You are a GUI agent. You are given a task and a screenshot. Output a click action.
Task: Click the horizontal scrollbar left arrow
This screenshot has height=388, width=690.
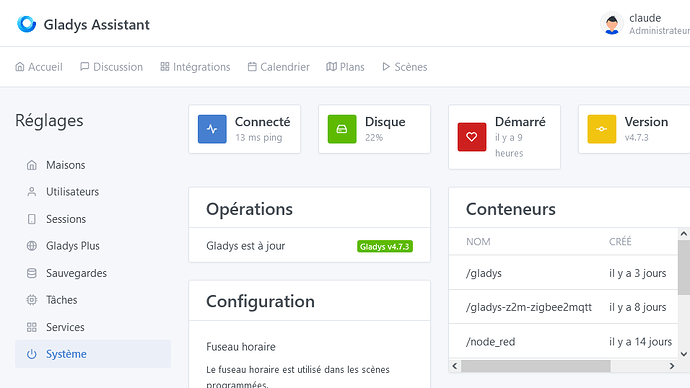455,366
